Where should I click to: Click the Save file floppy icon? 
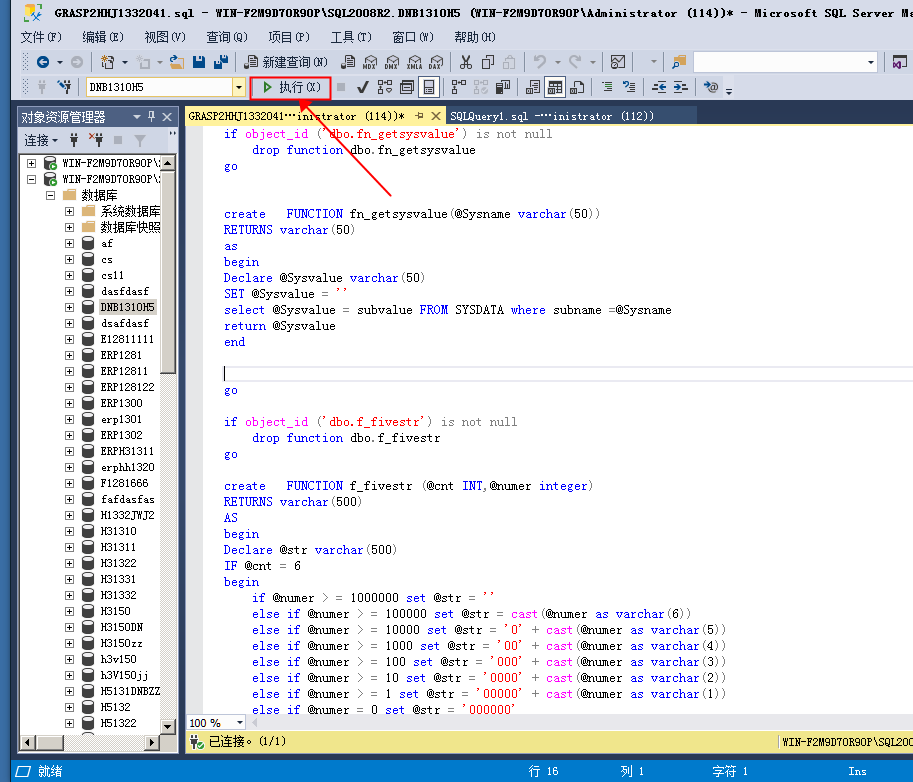(198, 62)
